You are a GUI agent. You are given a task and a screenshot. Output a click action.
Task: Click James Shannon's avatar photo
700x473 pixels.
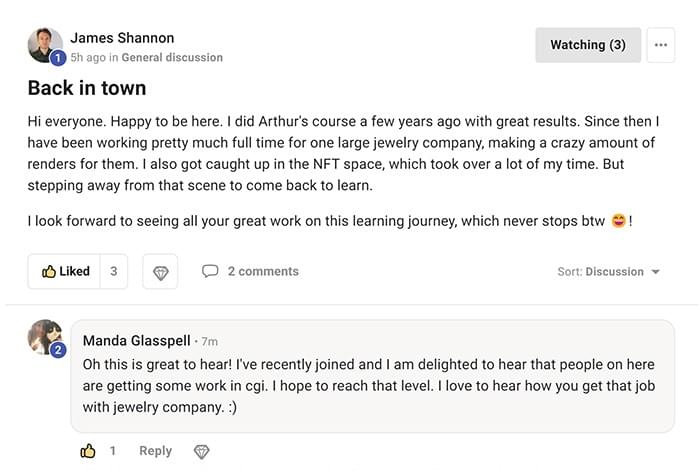[x=44, y=44]
